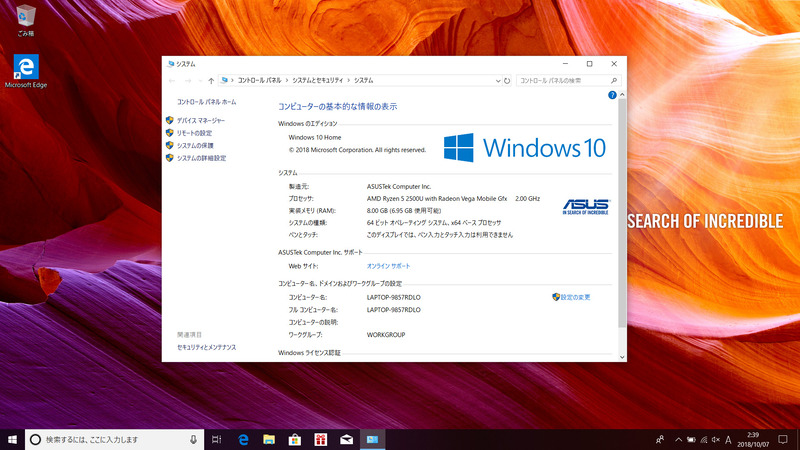Open the clock showing 2018/10/07
800x450 pixels.
pos(753,440)
